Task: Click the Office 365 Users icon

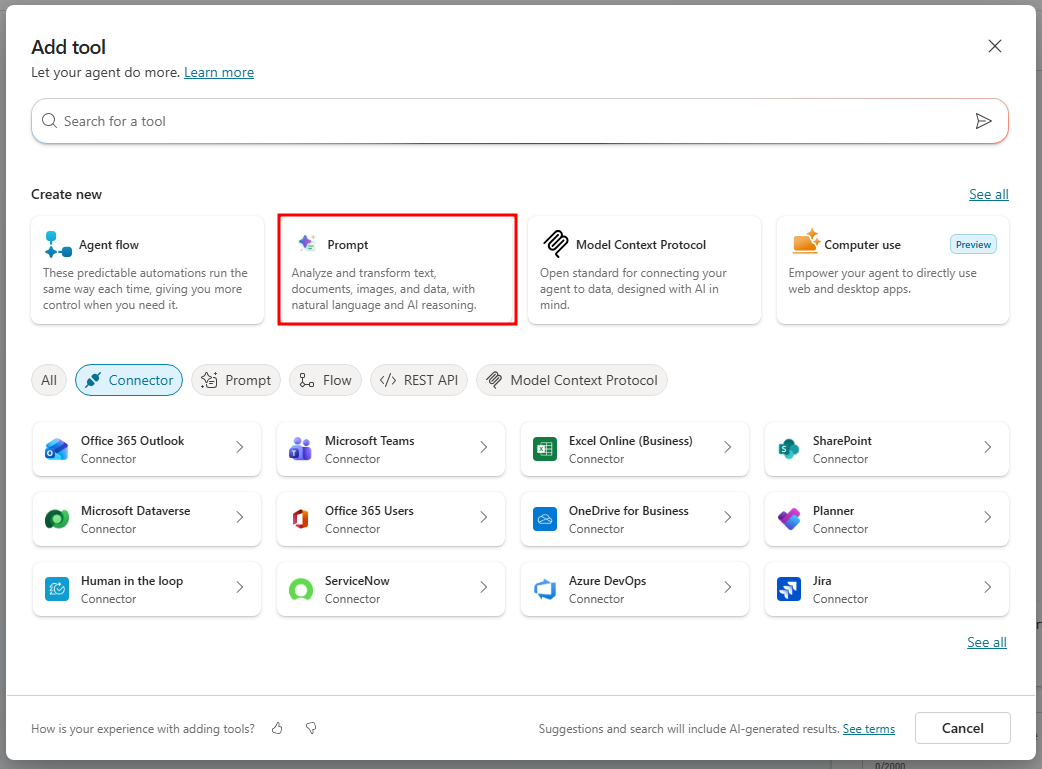Action: [x=300, y=519]
